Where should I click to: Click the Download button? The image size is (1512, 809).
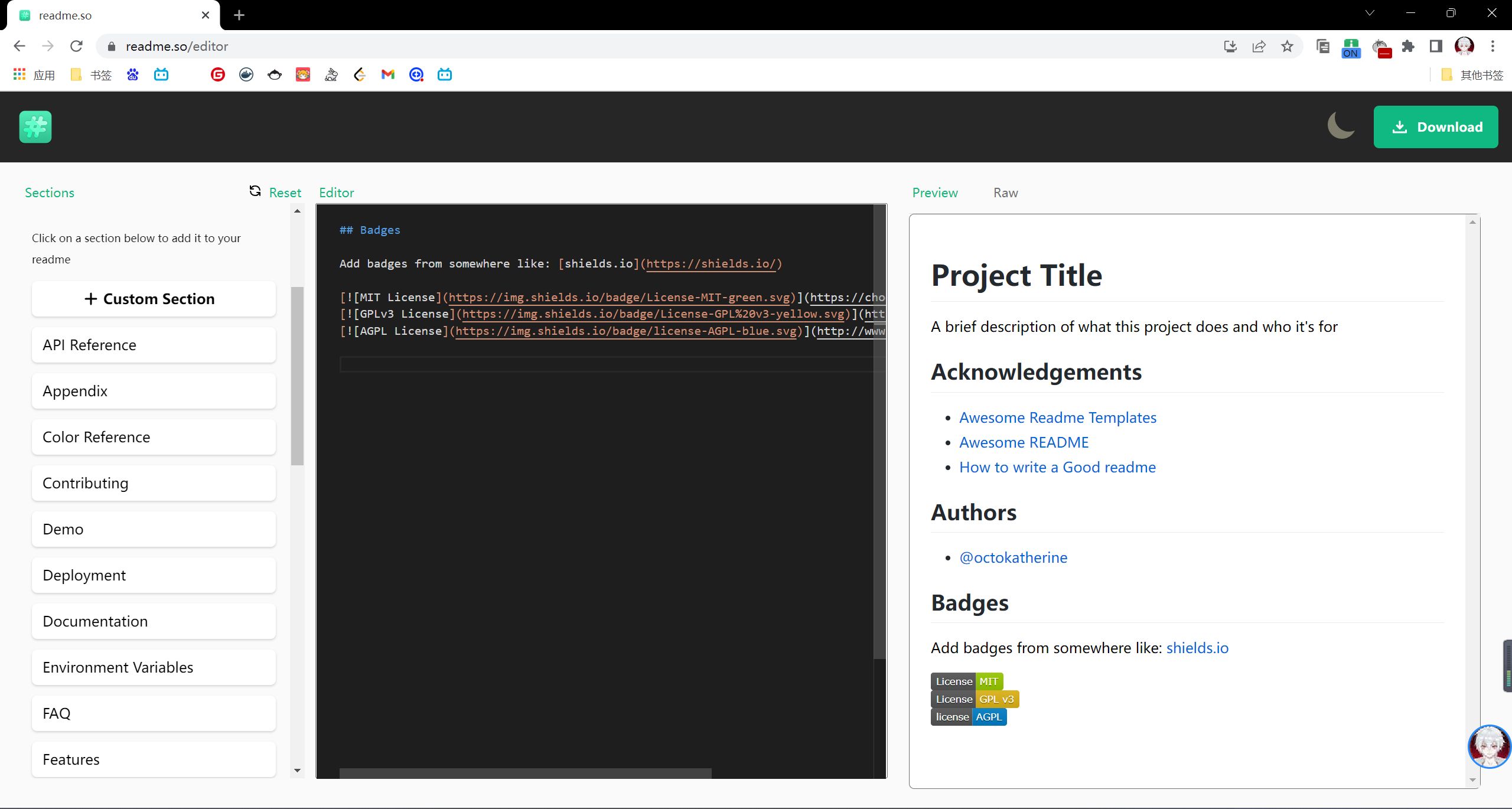[1435, 127]
